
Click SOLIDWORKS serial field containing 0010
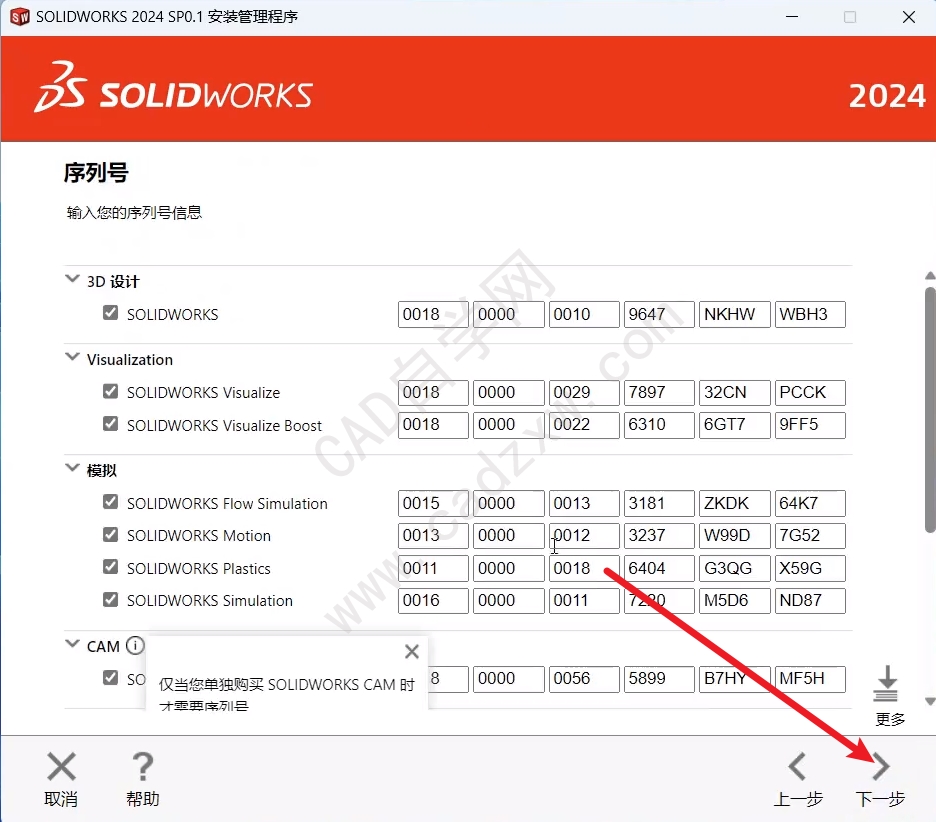tap(584, 315)
